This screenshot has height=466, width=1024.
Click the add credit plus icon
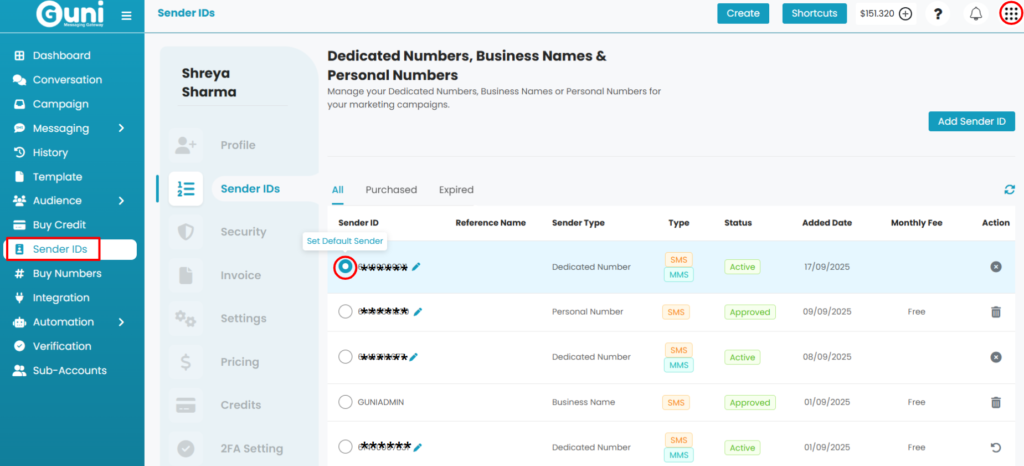905,14
